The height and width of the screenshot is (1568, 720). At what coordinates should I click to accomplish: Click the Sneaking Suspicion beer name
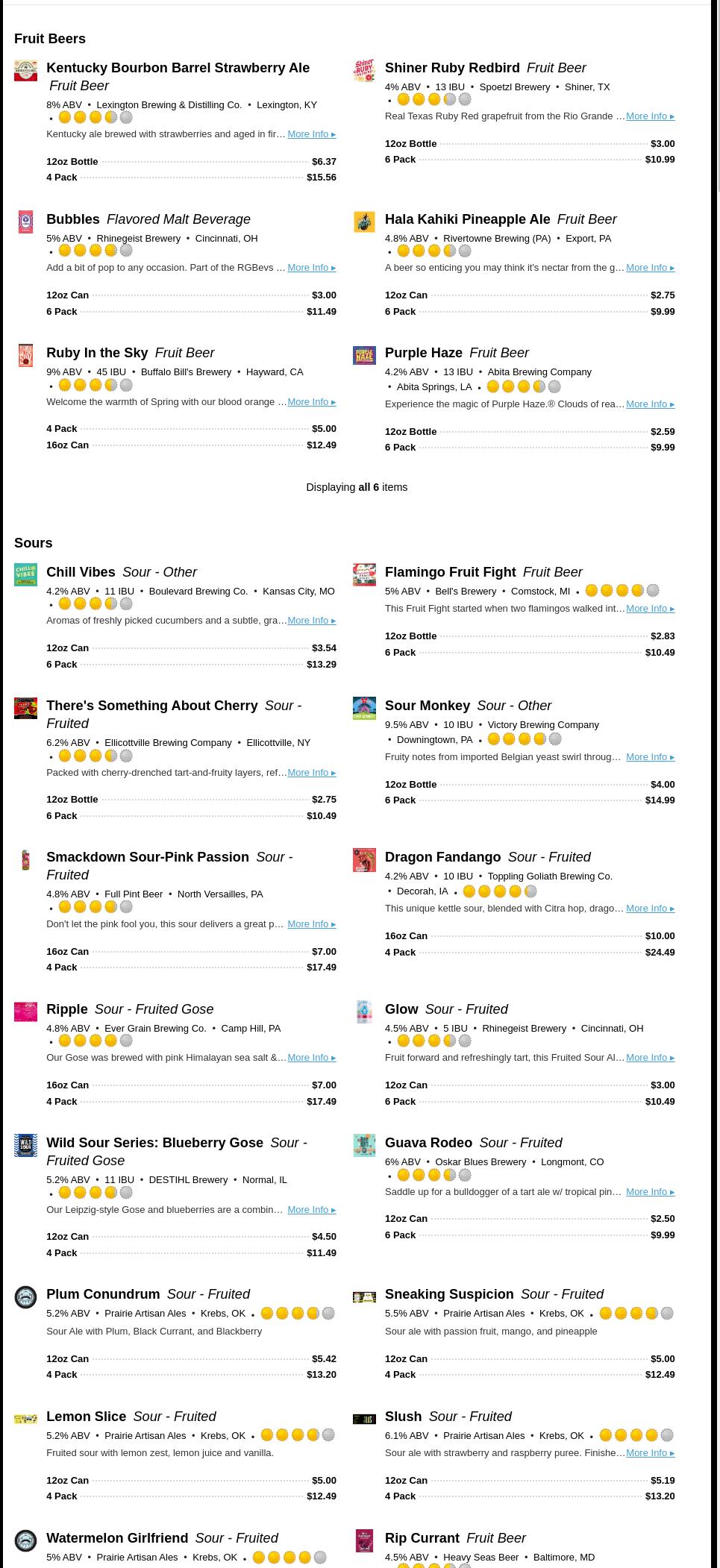(449, 1294)
